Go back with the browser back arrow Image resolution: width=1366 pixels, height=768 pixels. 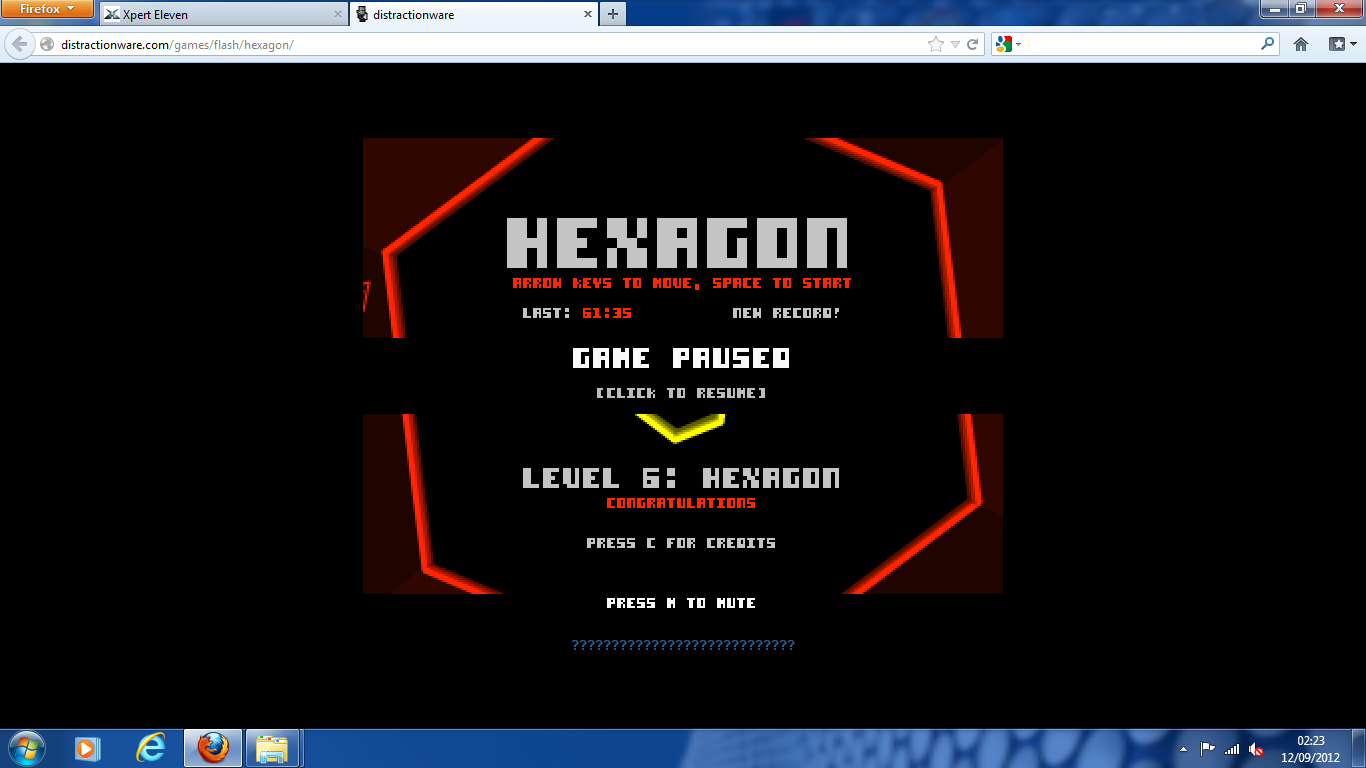click(20, 45)
